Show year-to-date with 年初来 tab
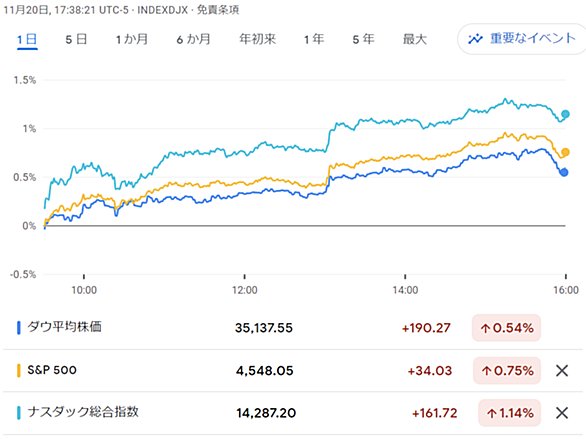The width and height of the screenshot is (586, 439). tap(257, 39)
